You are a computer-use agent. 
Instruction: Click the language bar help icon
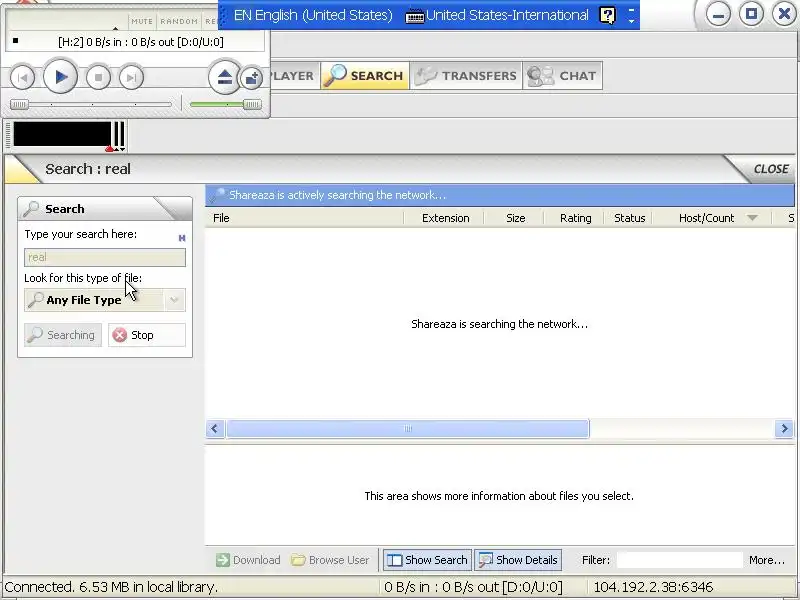[608, 15]
